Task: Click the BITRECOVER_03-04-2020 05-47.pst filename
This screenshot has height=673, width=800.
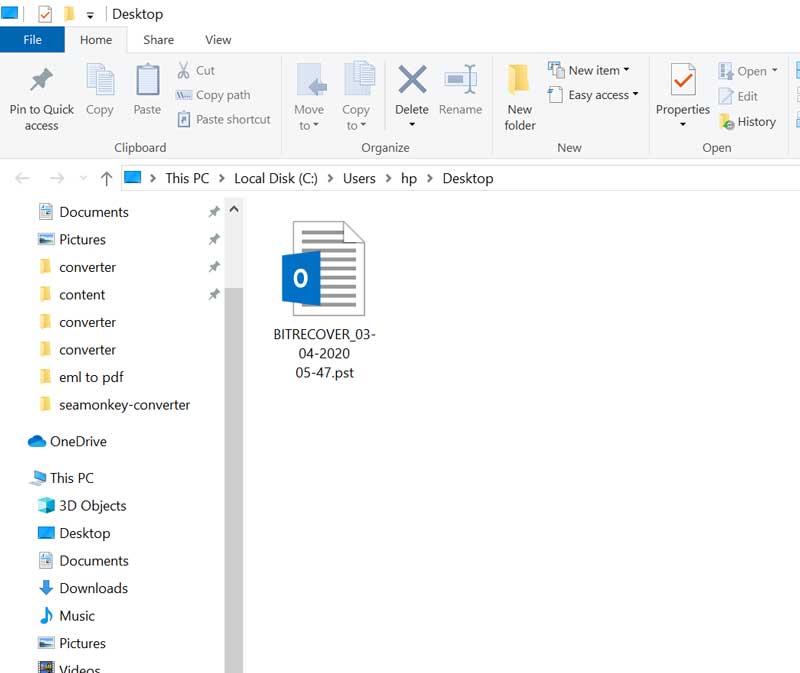Action: tap(324, 353)
